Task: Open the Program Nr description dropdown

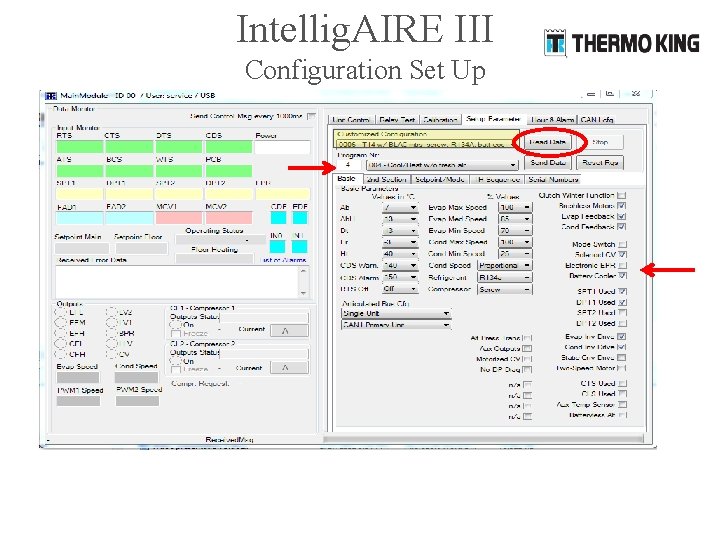Action: click(x=442, y=164)
